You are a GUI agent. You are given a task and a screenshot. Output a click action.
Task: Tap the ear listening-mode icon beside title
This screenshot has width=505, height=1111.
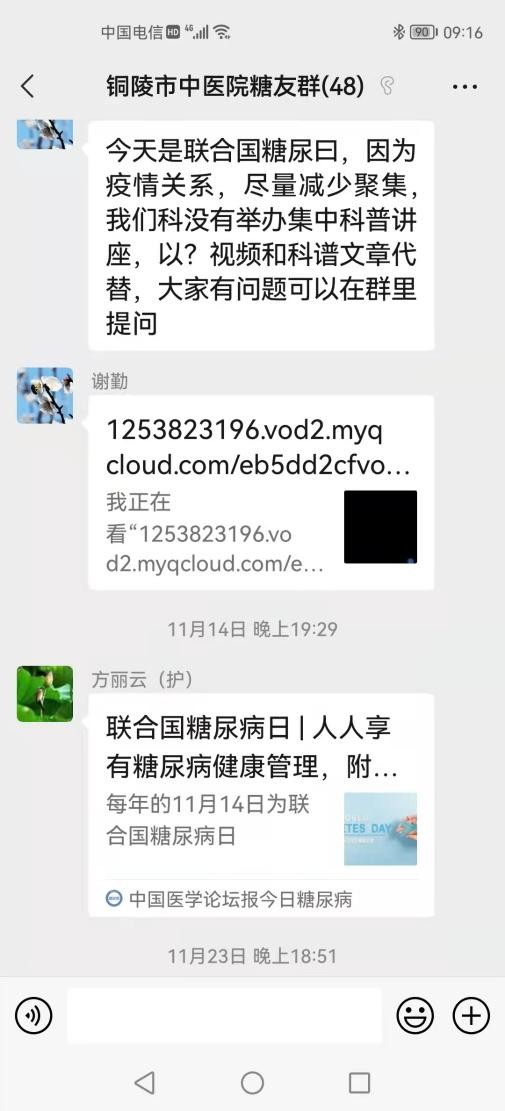(x=387, y=86)
